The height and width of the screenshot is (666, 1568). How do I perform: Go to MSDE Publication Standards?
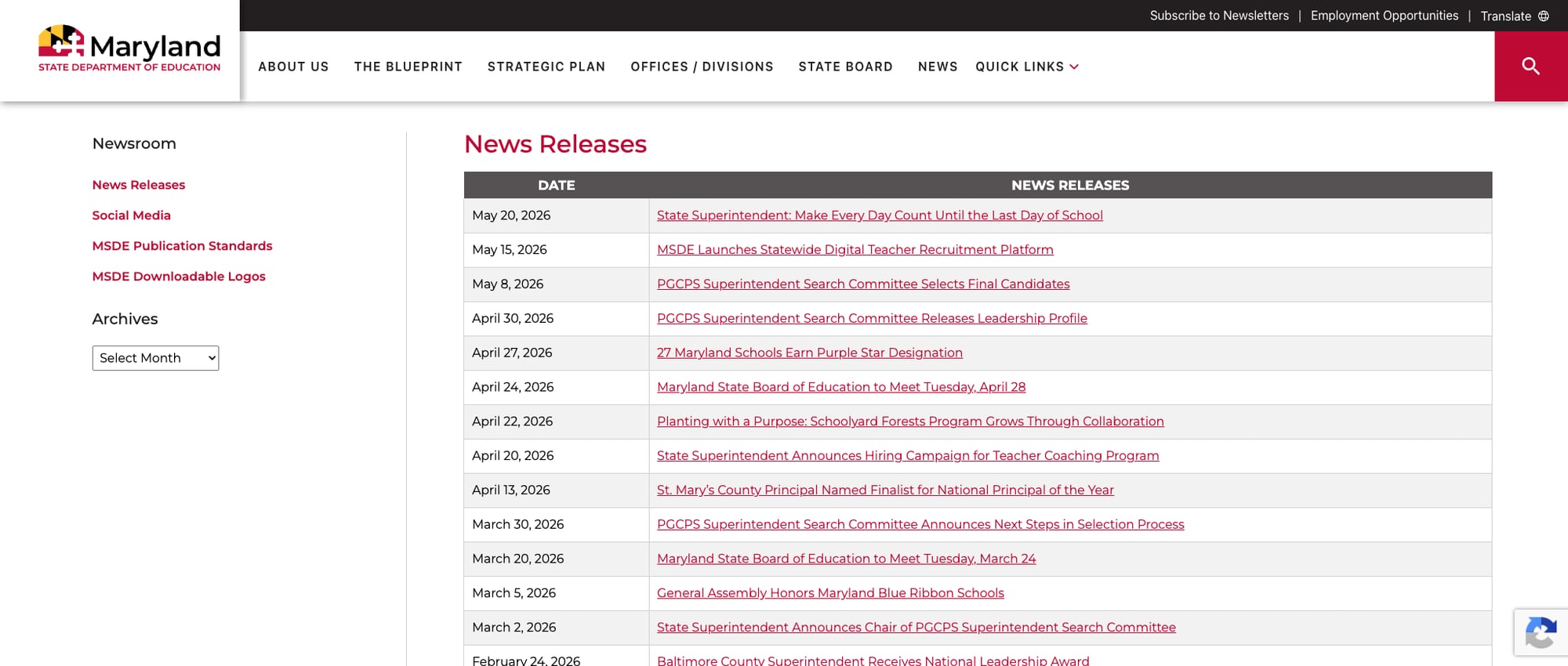[x=182, y=246]
